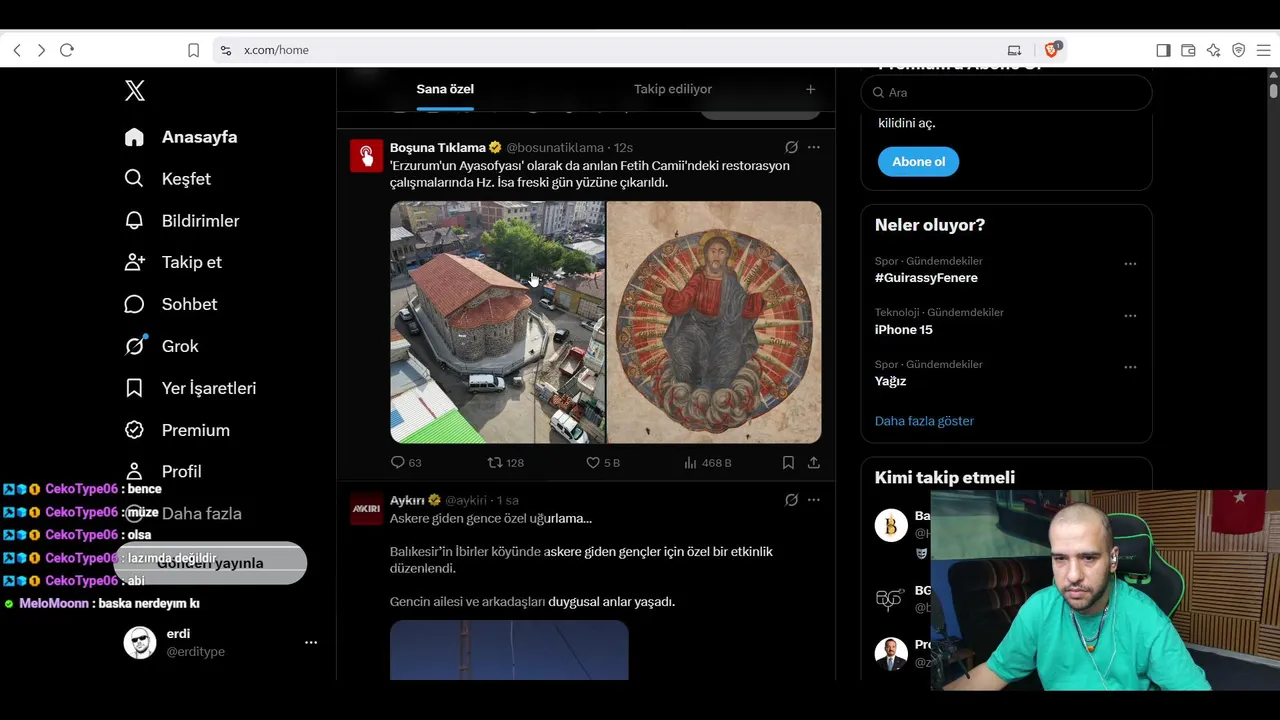Click the page vertical scrollbar thumb
The image size is (1280, 720).
tap(1273, 90)
